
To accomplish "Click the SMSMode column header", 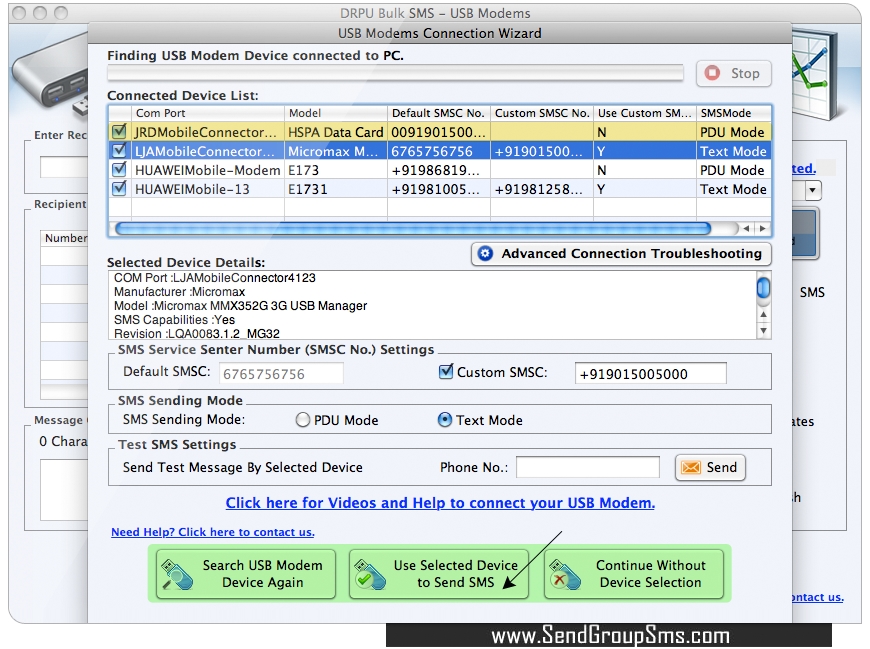I will pos(734,113).
